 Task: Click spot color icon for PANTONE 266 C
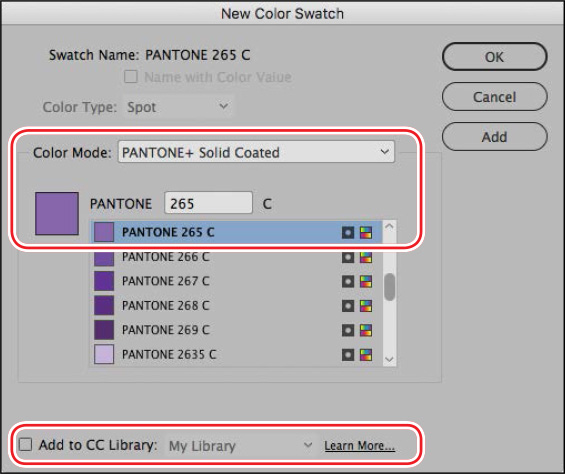(x=348, y=257)
